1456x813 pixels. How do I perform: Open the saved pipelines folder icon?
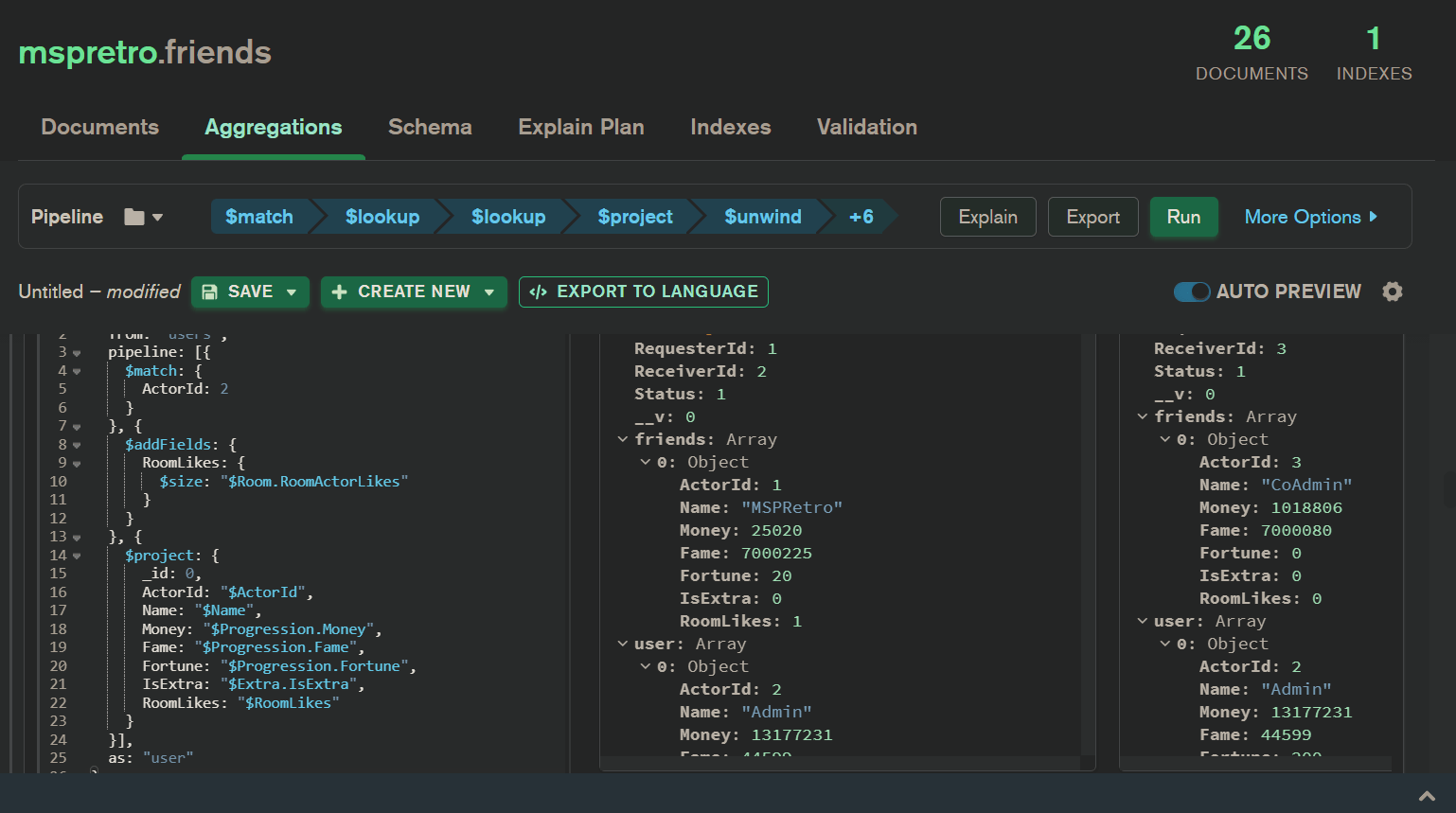pos(134,217)
